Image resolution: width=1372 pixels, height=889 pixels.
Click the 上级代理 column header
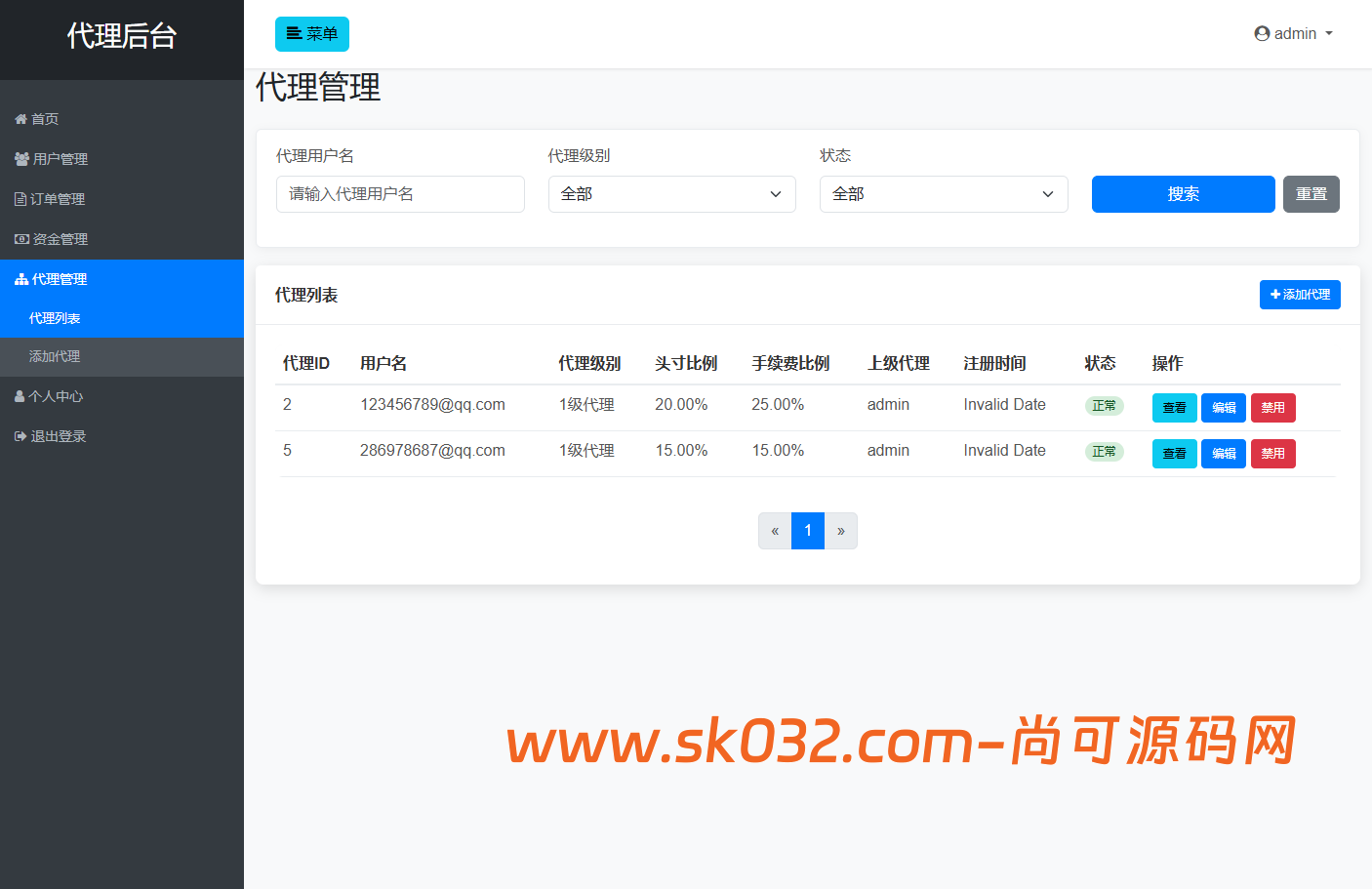(x=899, y=363)
